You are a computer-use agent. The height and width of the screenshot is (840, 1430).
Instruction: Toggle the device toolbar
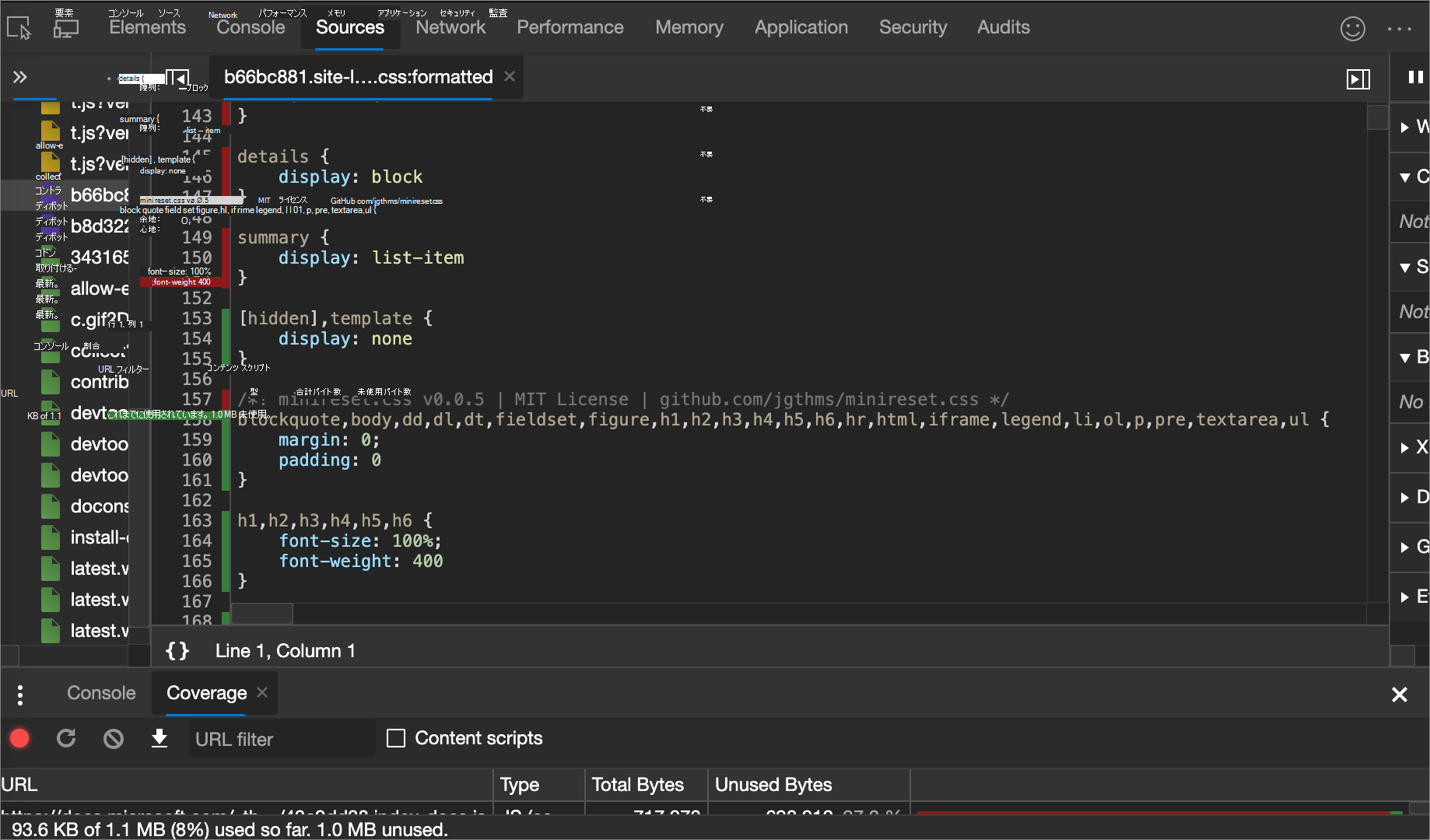pos(66,28)
